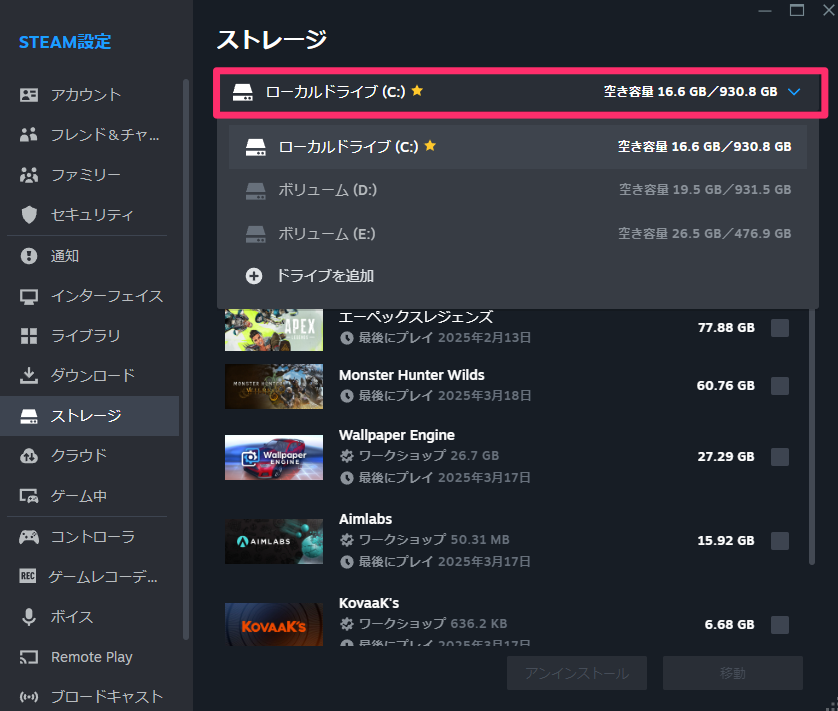The image size is (838, 711).
Task: Open the ライブラリ settings tab
Action: pos(85,336)
